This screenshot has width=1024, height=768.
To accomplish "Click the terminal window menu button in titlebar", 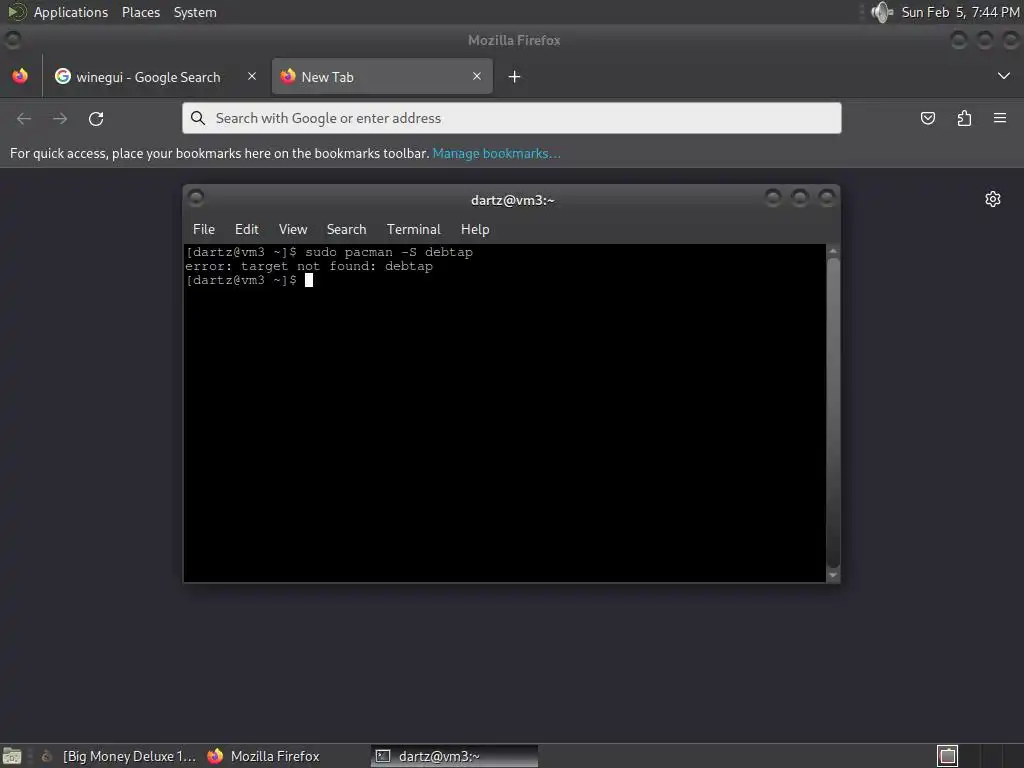I will (x=196, y=197).
